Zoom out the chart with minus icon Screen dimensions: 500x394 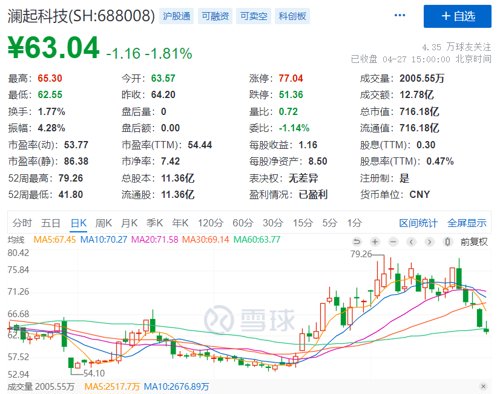[393, 242]
